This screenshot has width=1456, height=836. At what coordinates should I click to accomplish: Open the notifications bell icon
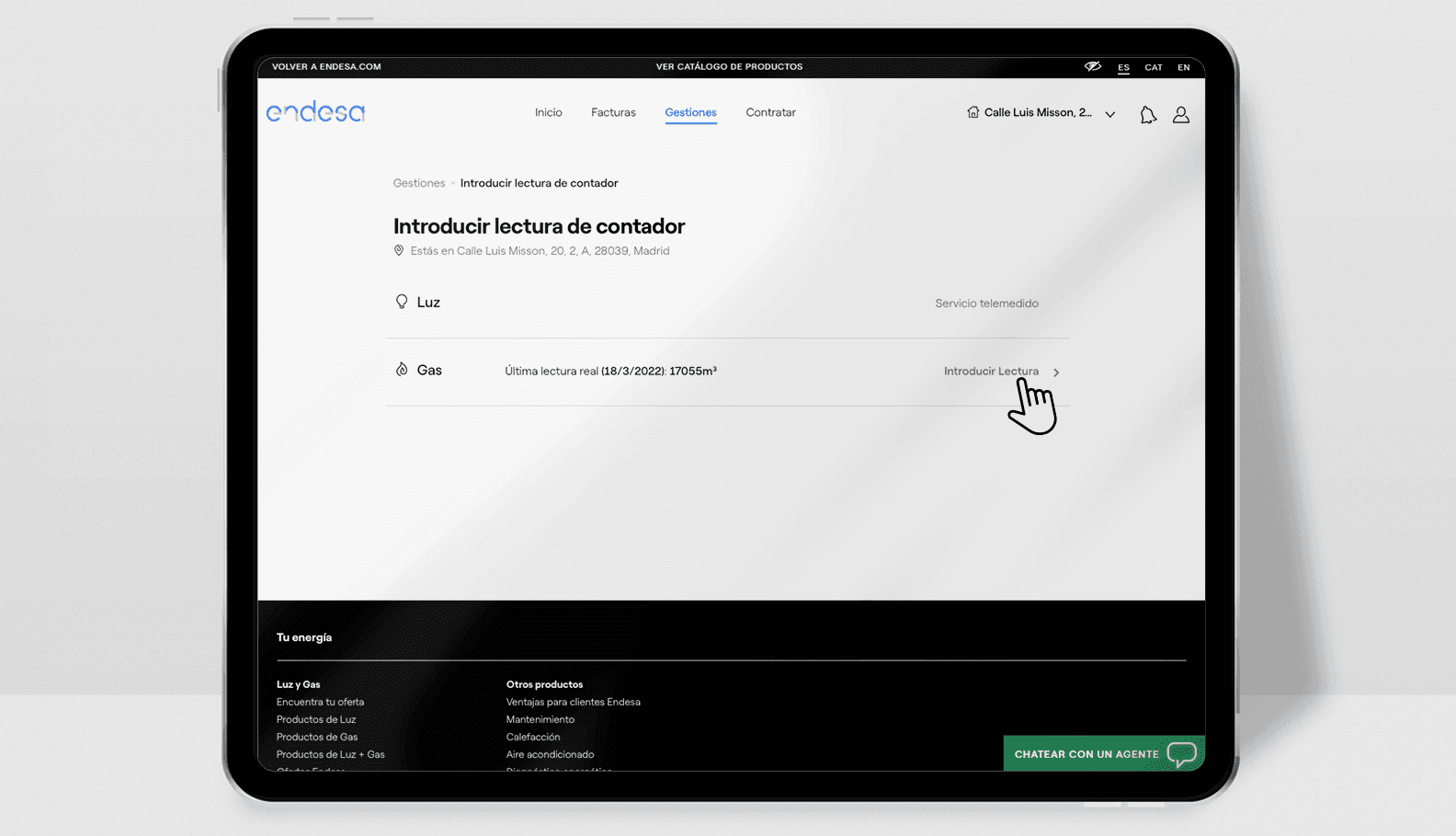[x=1148, y=114]
